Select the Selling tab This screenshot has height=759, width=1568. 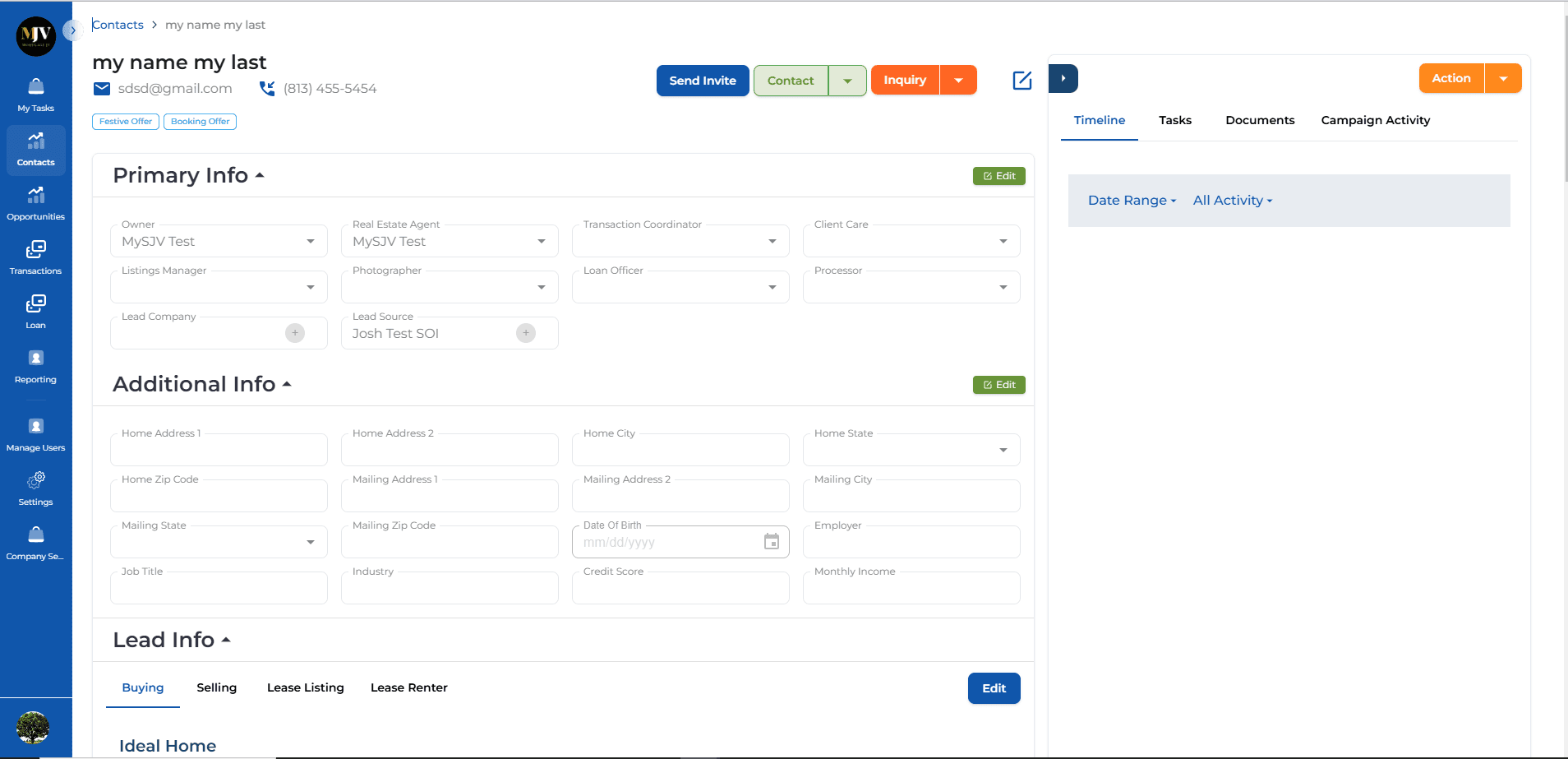point(217,687)
